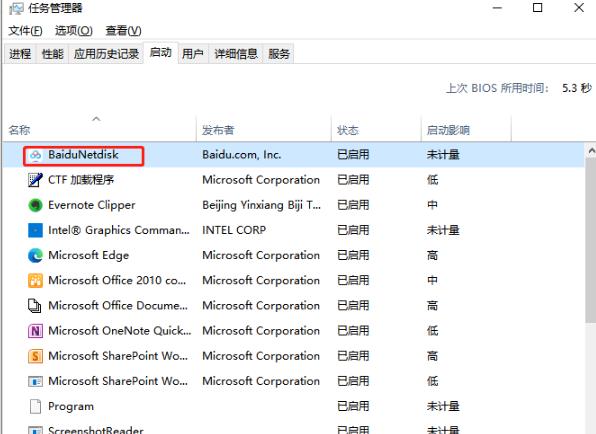Screen dimensions: 596x434
Task: Minimize the Task Manager window
Action: [x=497, y=8]
